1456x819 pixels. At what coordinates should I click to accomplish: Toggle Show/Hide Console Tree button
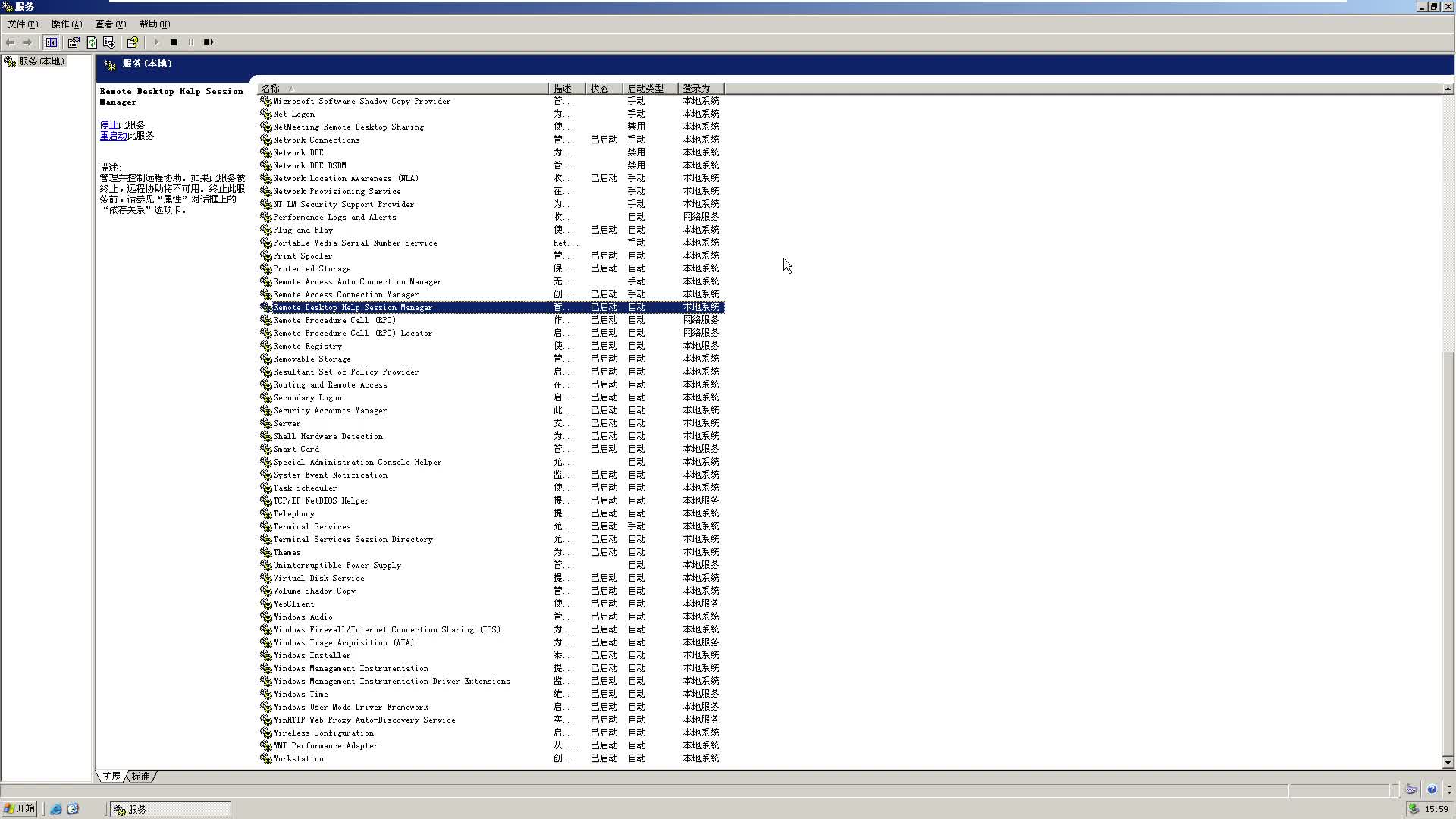tap(52, 42)
